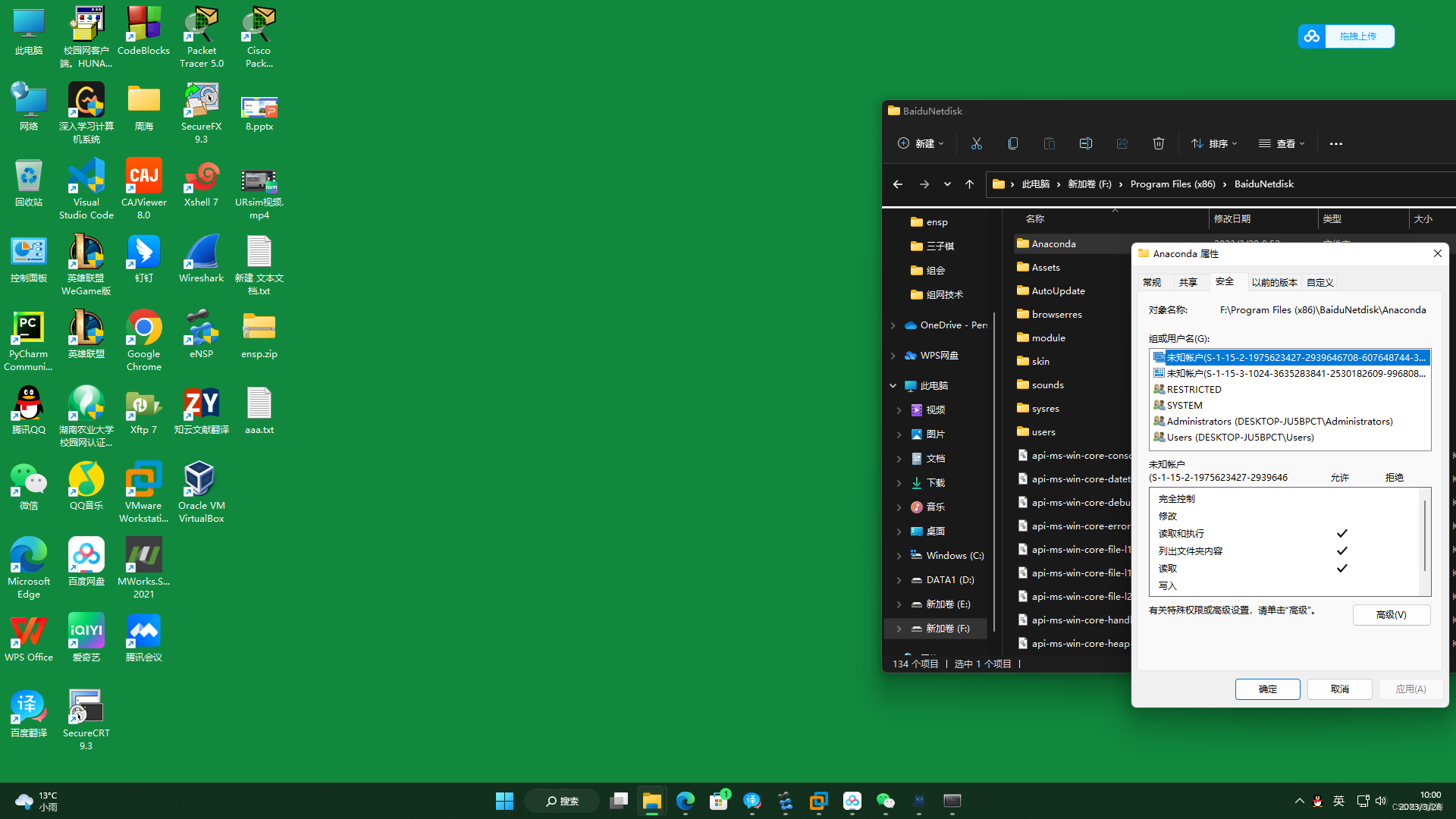The image size is (1456, 819).
Task: Open the Xftp 7 desktop icon
Action: pos(143,410)
